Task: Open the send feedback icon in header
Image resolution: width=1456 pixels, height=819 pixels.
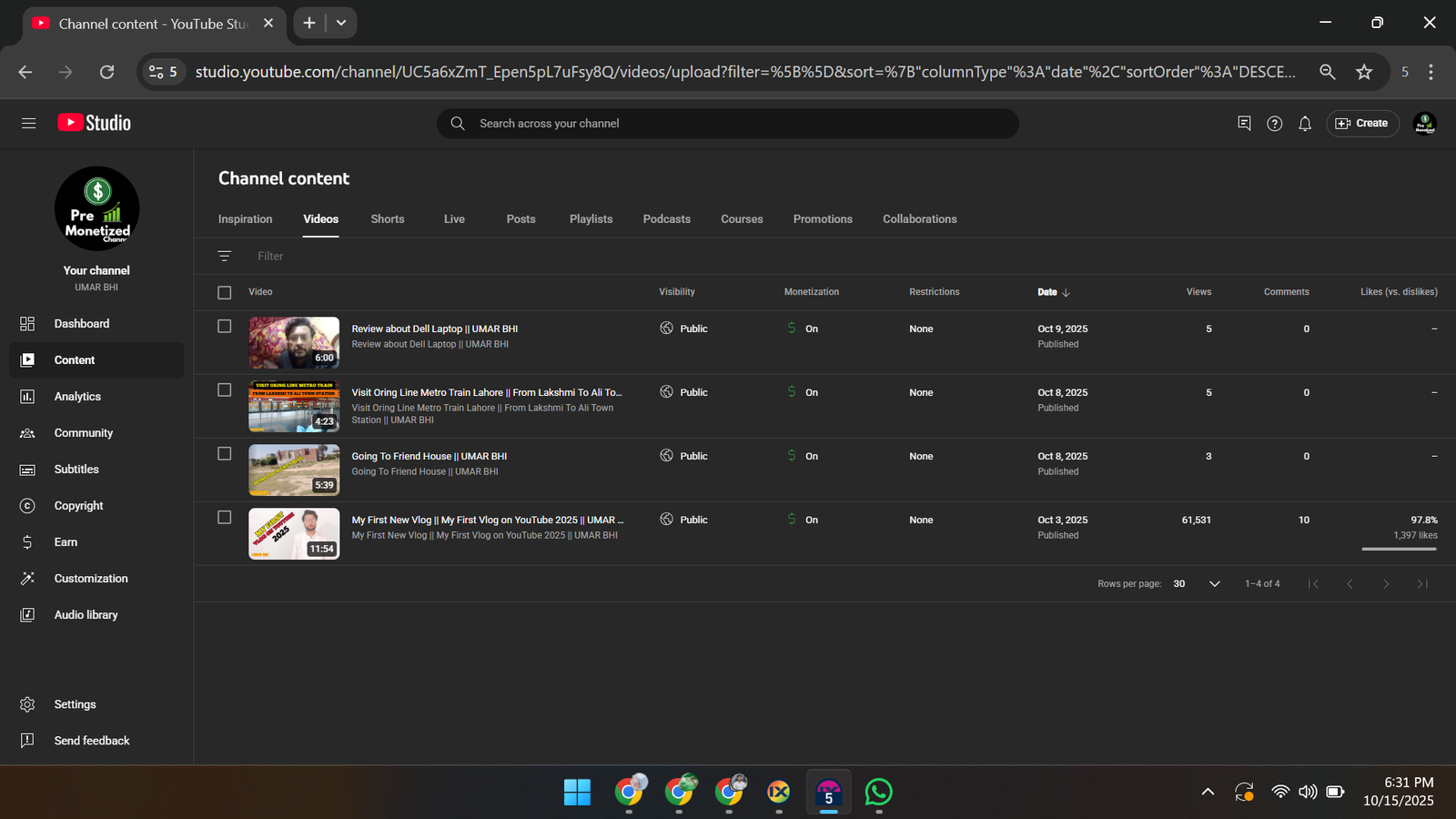Action: tap(1244, 124)
